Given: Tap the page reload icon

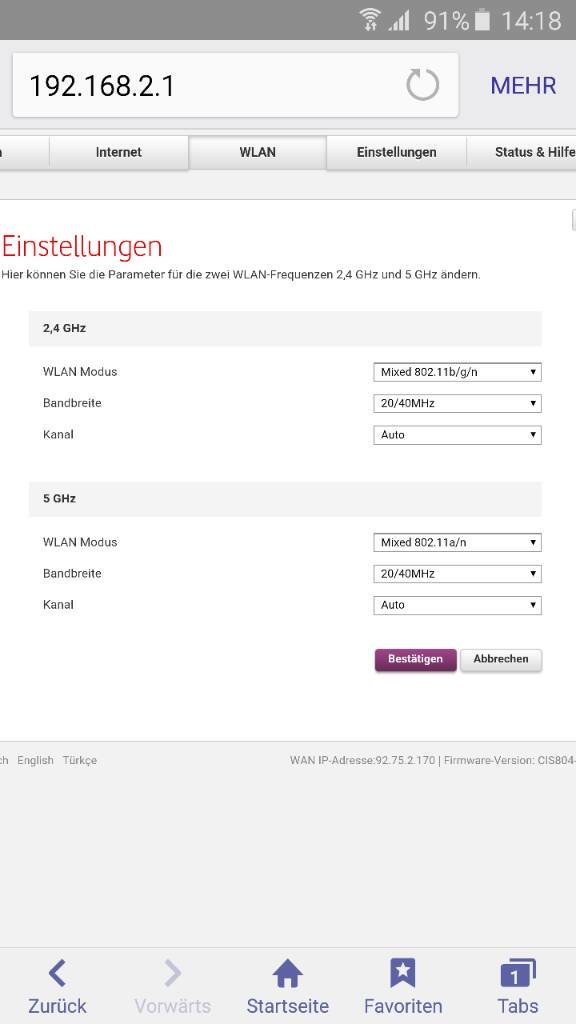Looking at the screenshot, I should point(423,85).
